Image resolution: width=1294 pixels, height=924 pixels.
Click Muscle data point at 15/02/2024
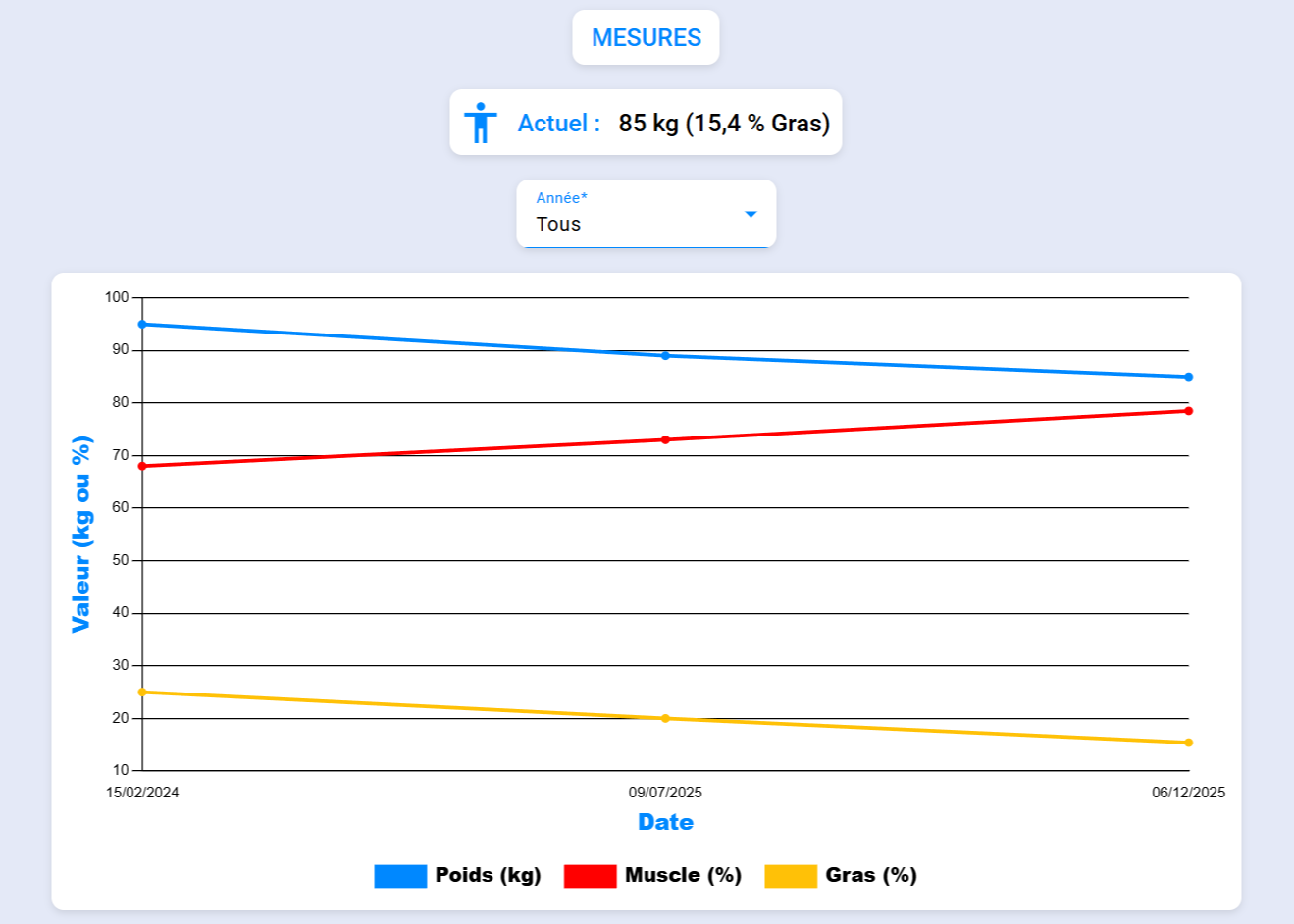pyautogui.click(x=142, y=466)
